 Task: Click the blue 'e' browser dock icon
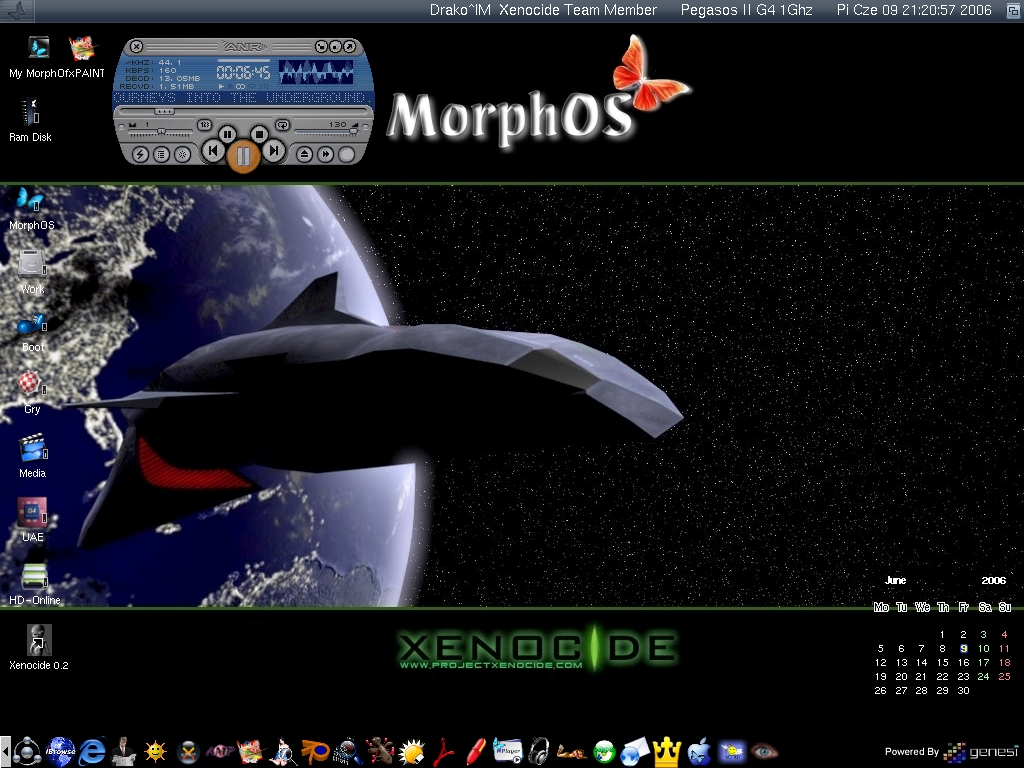pyautogui.click(x=92, y=752)
